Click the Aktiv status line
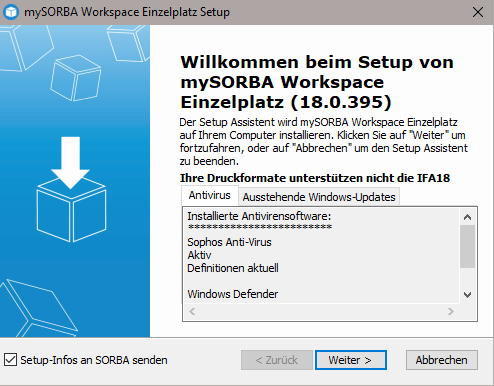Image resolution: width=494 pixels, height=386 pixels. [199, 255]
